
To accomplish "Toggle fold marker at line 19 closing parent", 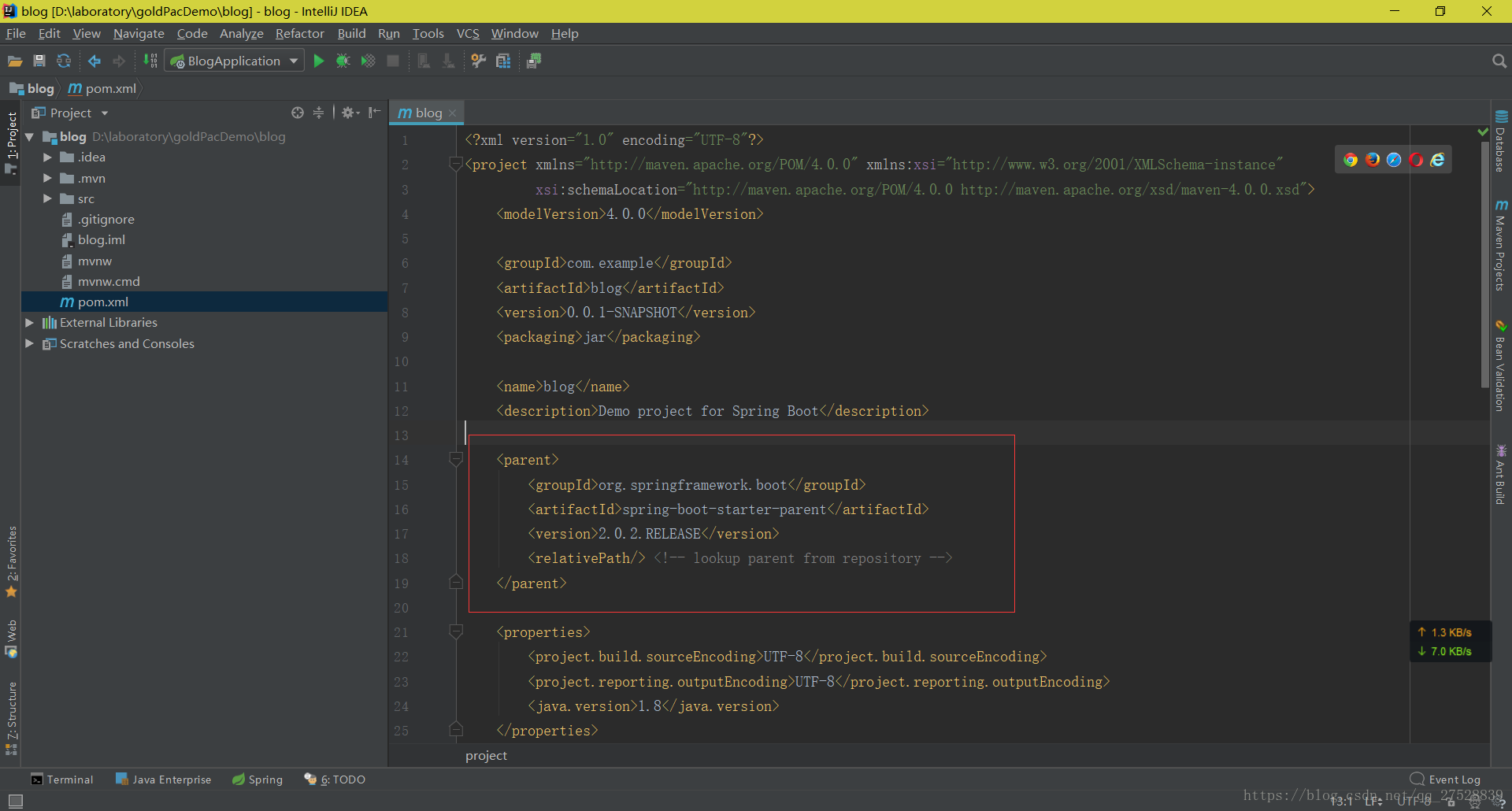I will tap(455, 583).
